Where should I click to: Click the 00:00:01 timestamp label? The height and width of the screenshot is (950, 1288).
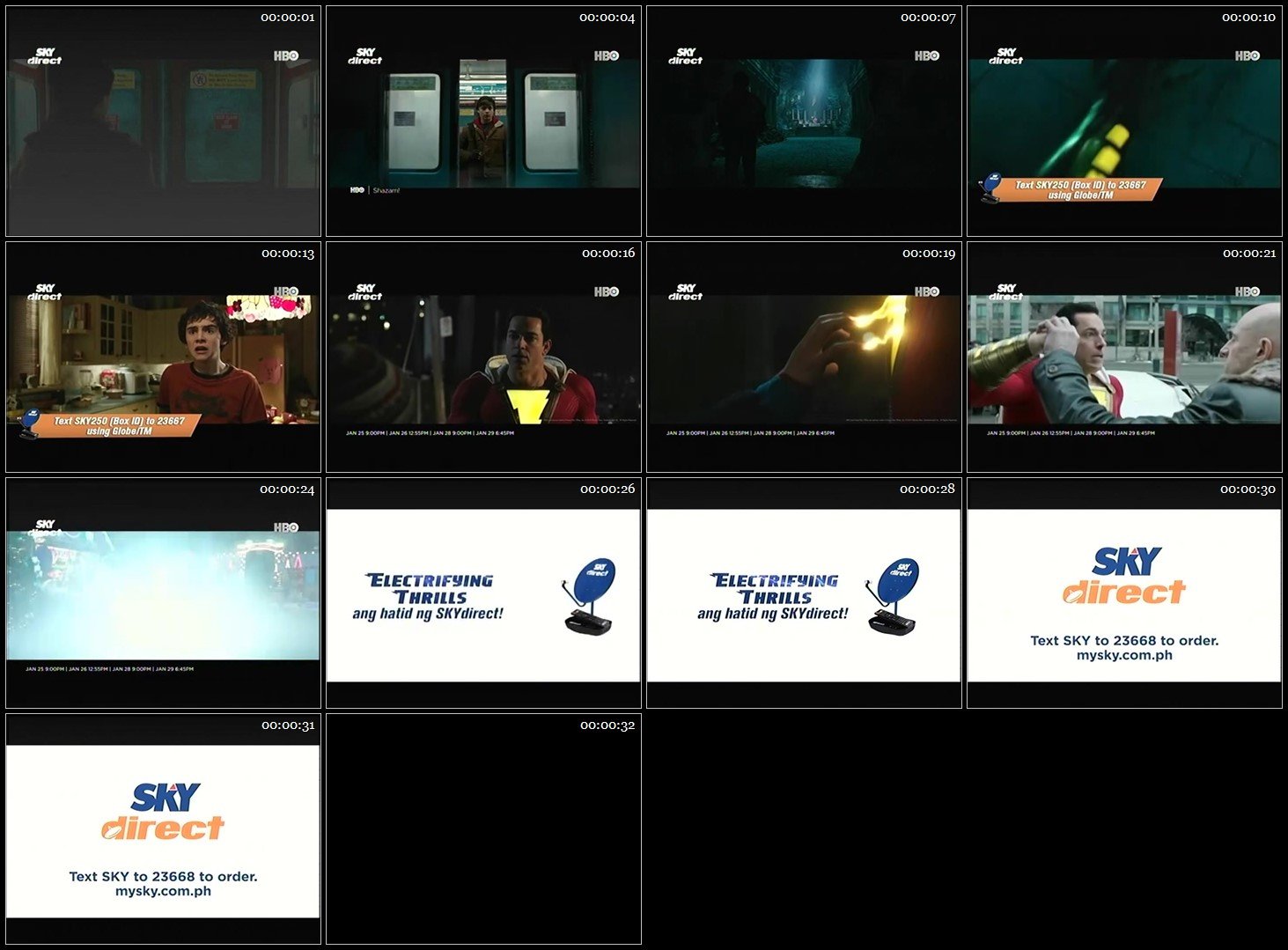click(287, 18)
